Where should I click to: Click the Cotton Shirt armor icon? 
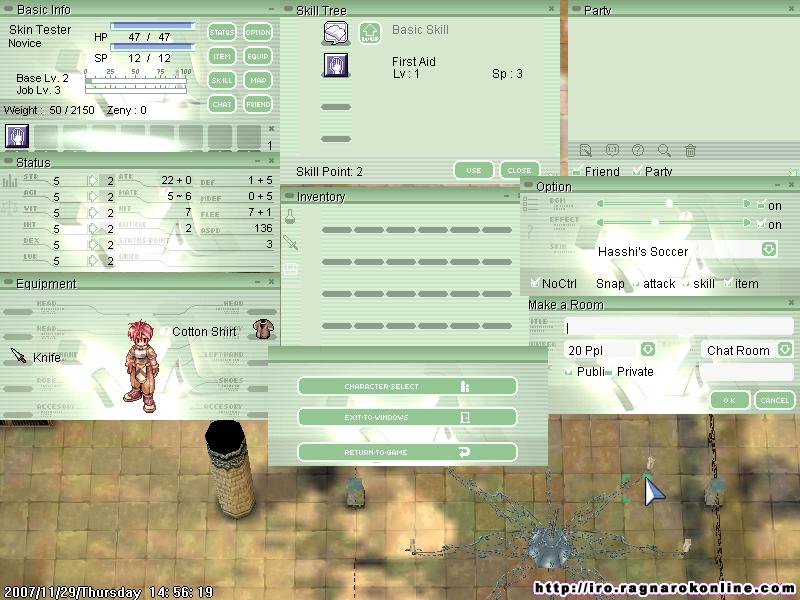point(263,330)
